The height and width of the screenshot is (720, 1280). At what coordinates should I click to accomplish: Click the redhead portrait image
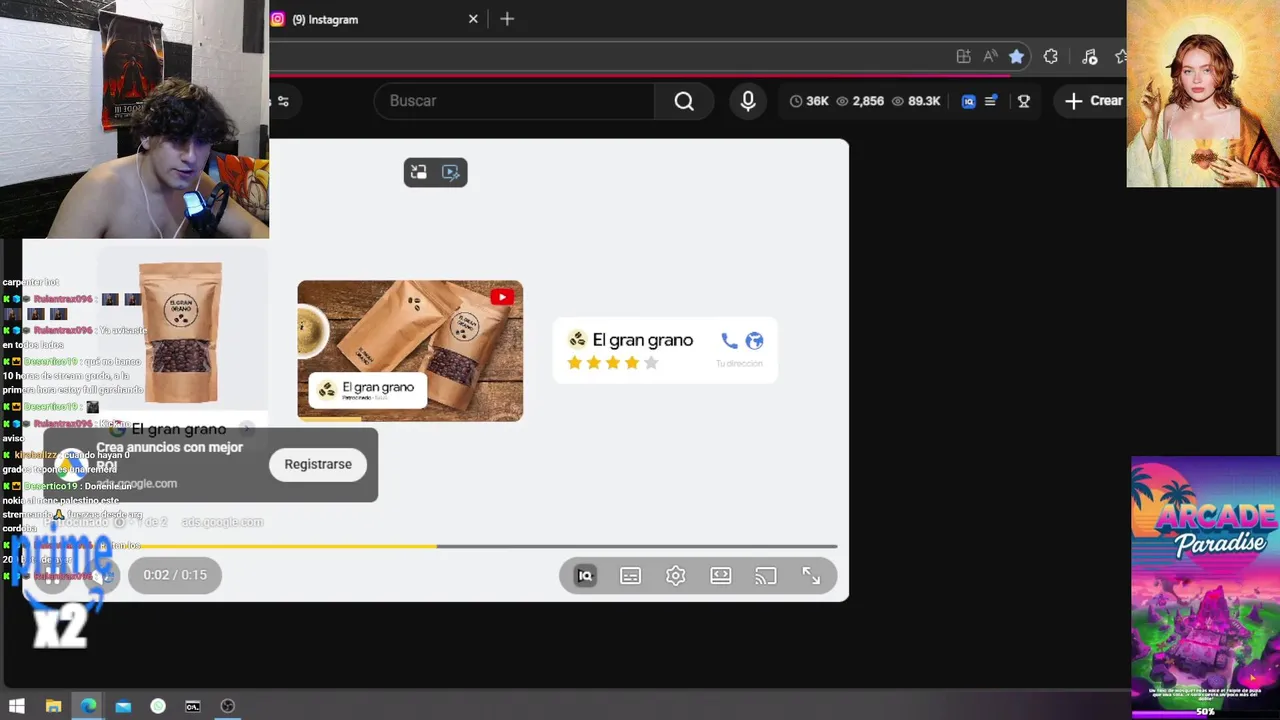(1203, 94)
